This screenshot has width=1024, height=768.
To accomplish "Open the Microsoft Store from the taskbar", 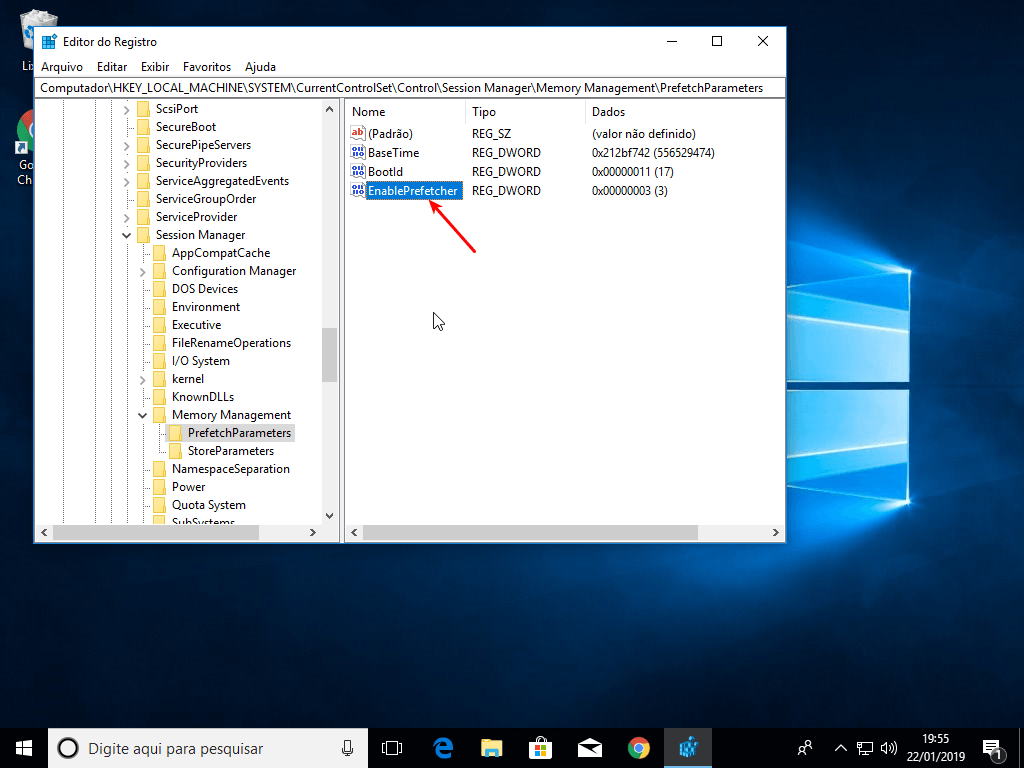I will [540, 747].
